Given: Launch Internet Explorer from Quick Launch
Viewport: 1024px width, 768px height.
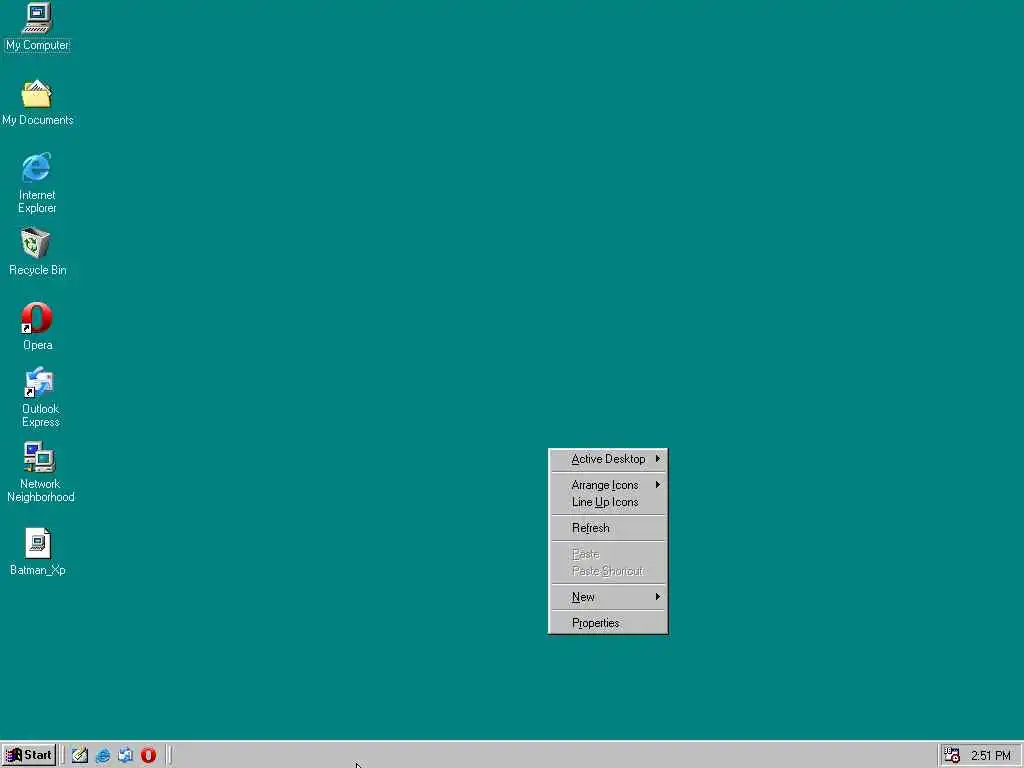Looking at the screenshot, I should 103,755.
